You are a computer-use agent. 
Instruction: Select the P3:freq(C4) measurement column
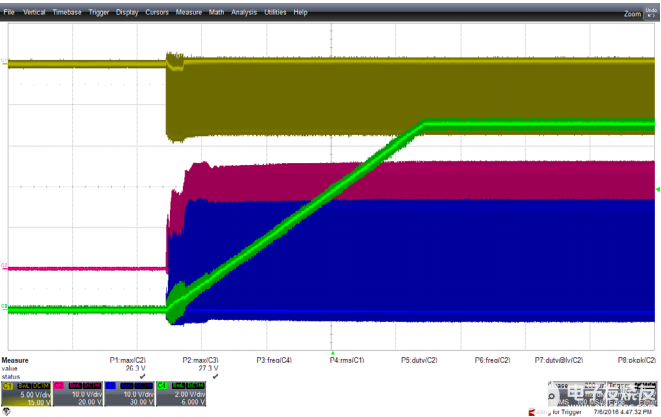tap(274, 358)
